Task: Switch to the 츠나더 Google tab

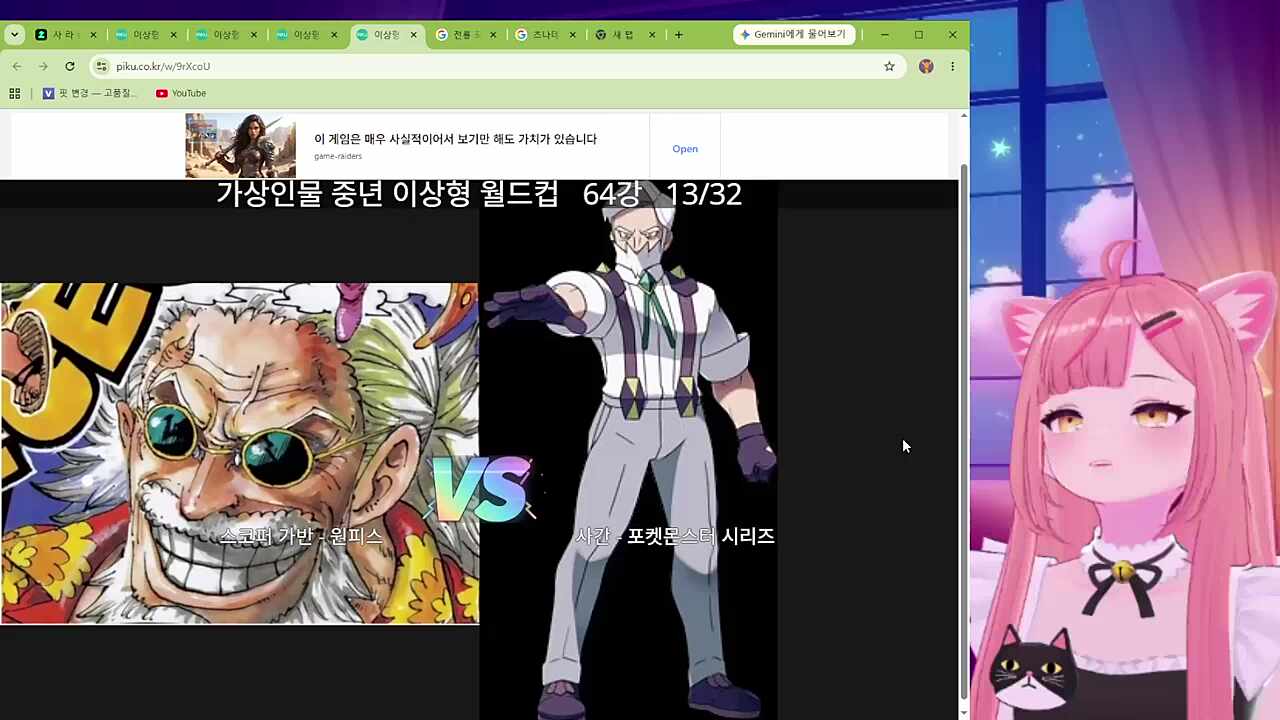Action: (547, 34)
